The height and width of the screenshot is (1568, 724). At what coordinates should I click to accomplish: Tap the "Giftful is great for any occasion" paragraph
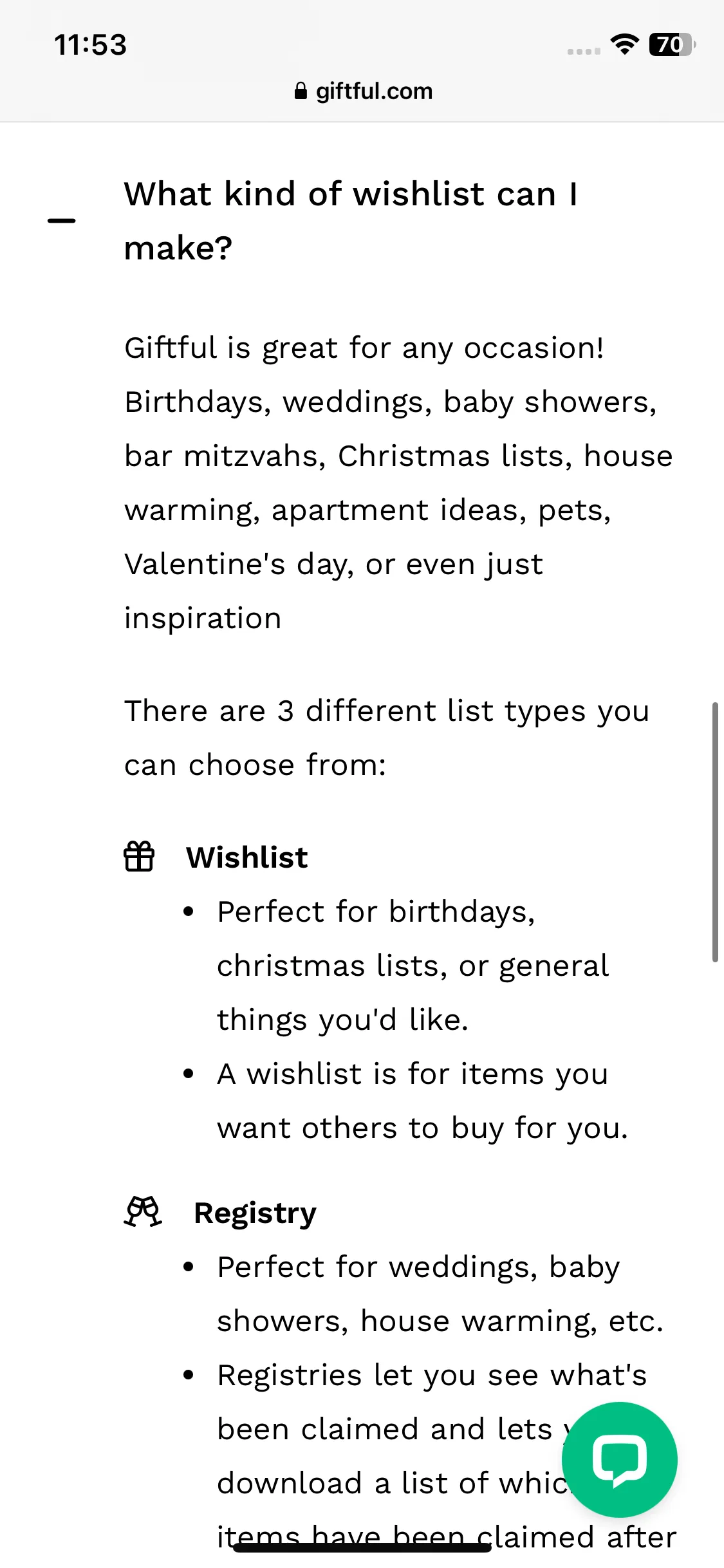click(x=399, y=483)
